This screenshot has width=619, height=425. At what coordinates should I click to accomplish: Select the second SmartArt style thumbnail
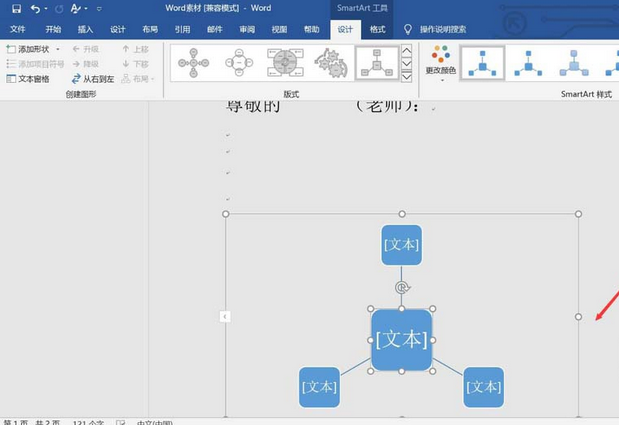[x=528, y=63]
